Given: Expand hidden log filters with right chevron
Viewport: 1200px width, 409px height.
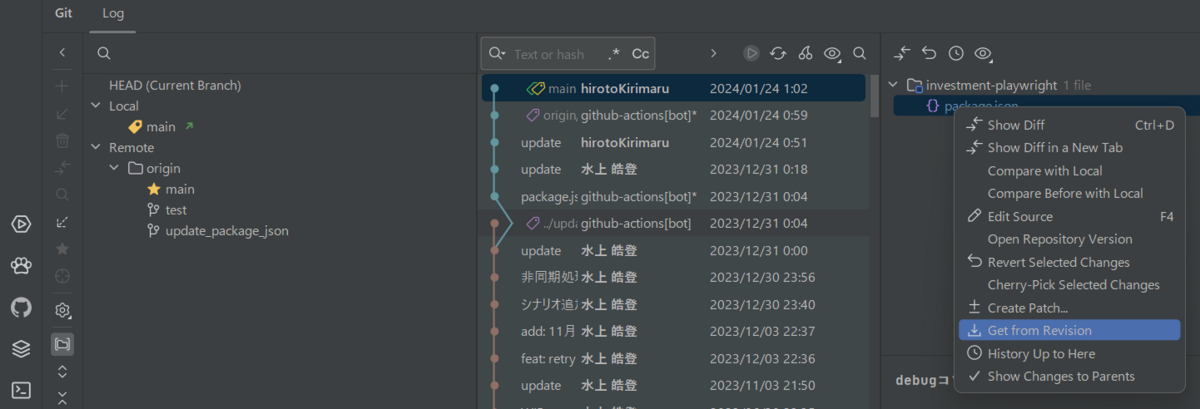Looking at the screenshot, I should coord(713,53).
